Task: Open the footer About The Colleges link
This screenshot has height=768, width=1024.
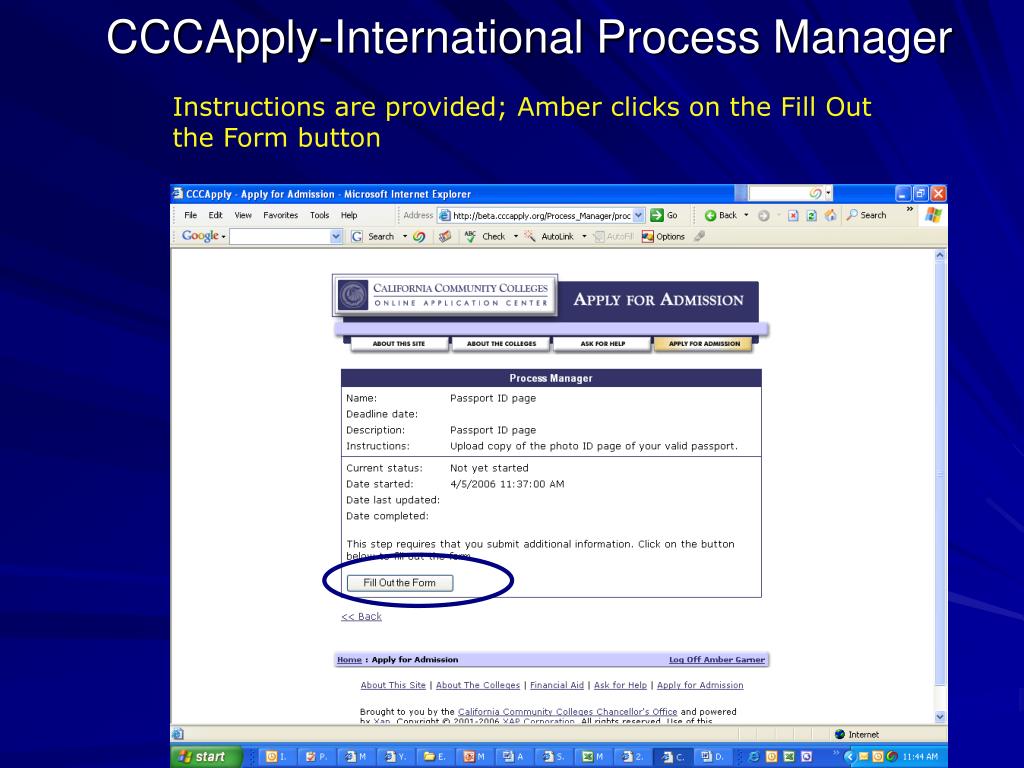Action: 478,685
